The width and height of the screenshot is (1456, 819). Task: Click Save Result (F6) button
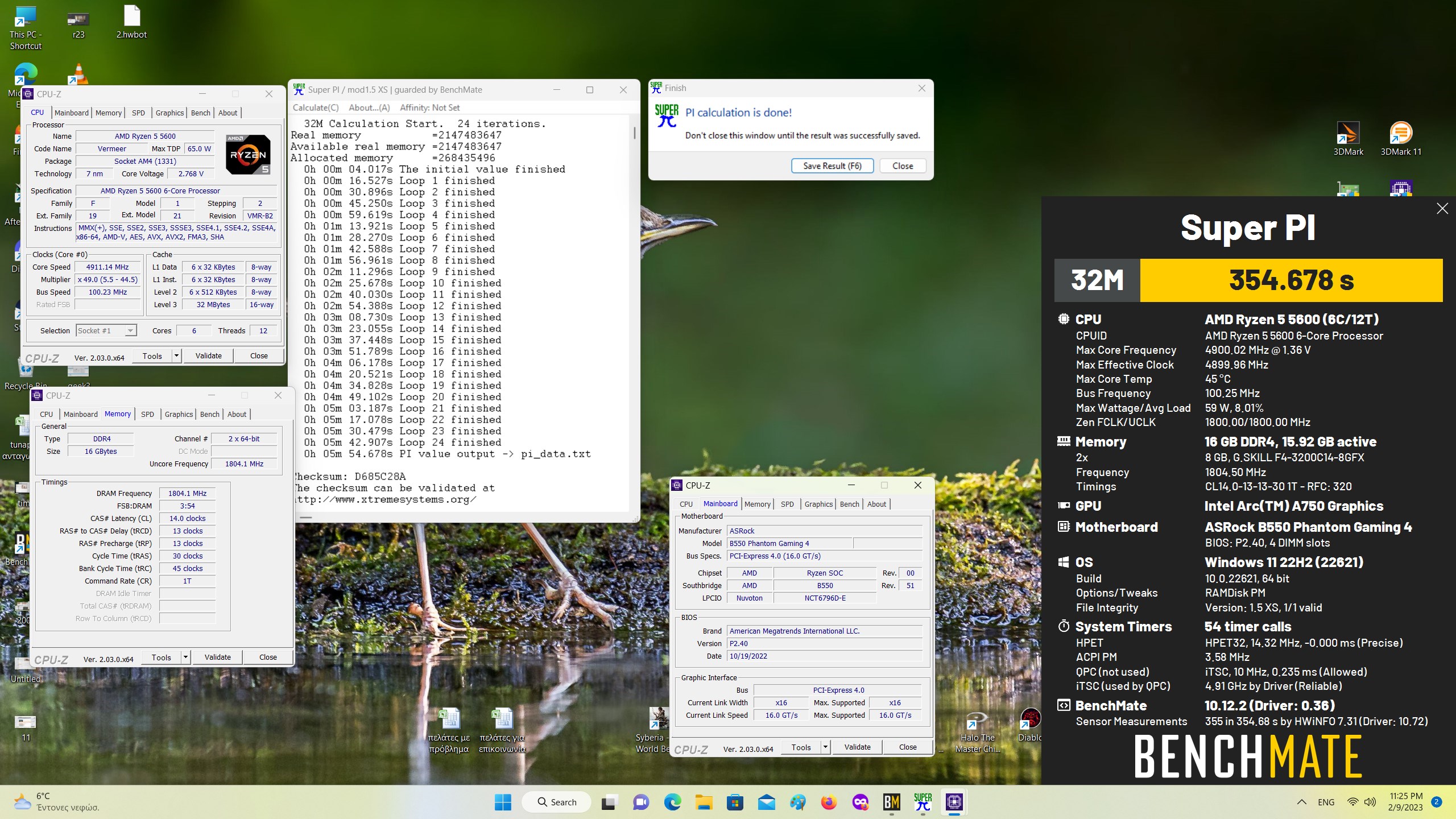tap(832, 166)
